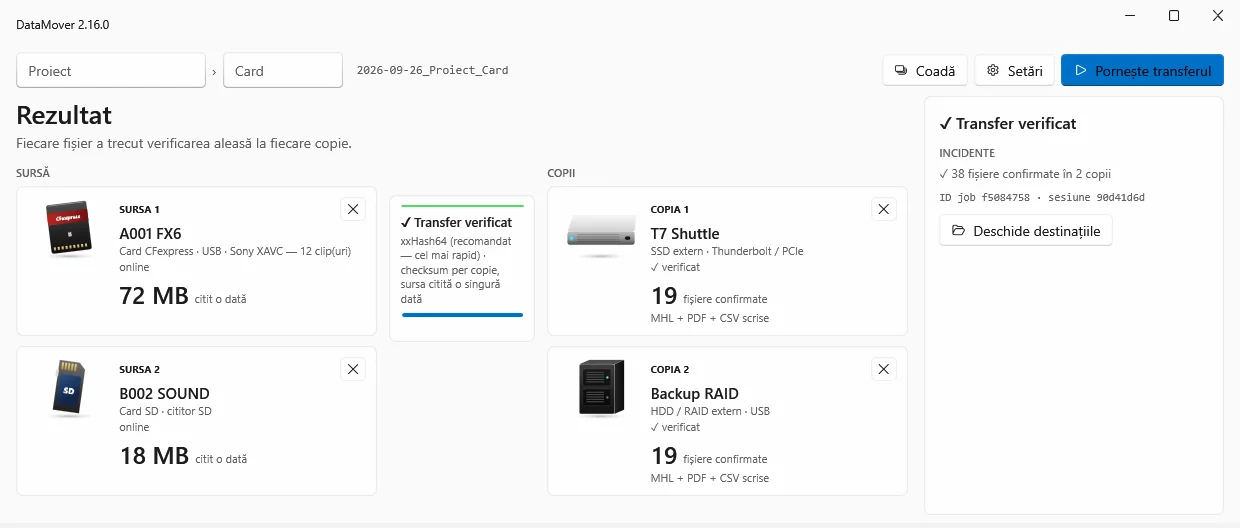
Task: Click Deschide destinațiile button
Action: click(x=1026, y=231)
